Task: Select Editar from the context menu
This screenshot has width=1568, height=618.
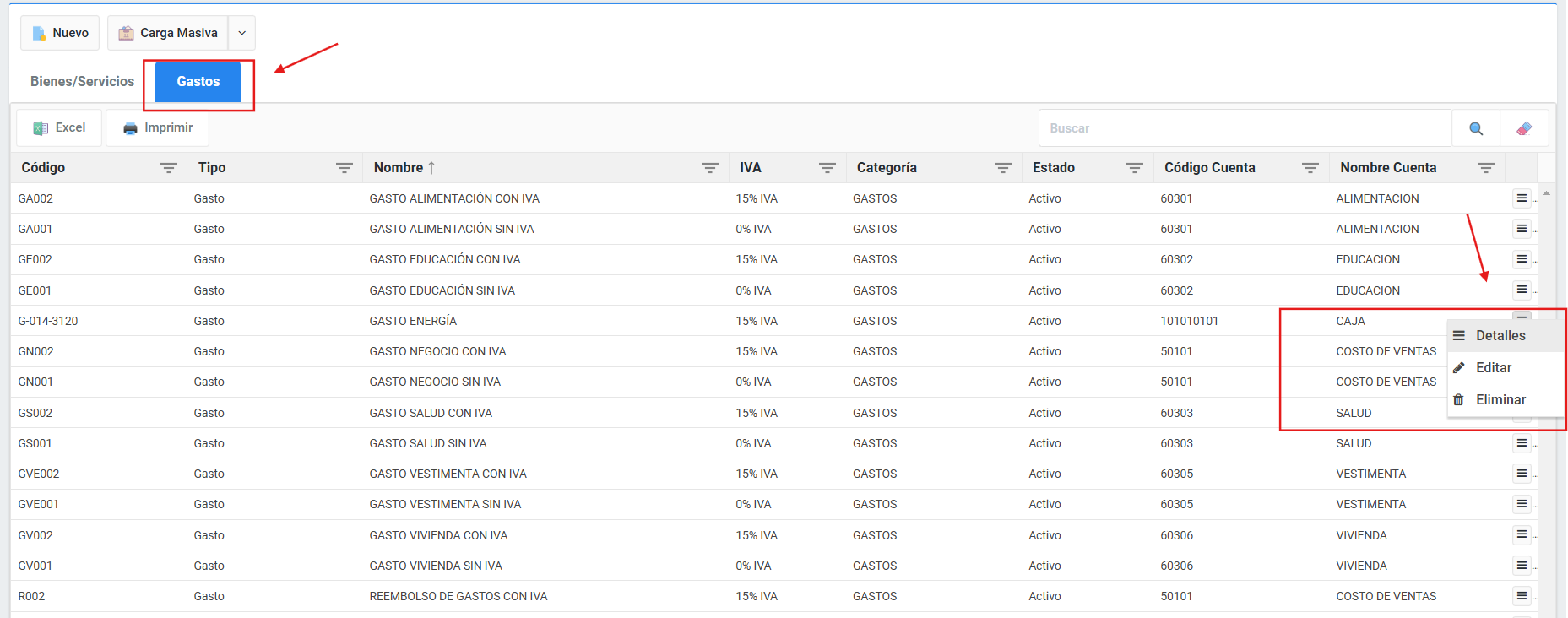Action: click(1493, 368)
